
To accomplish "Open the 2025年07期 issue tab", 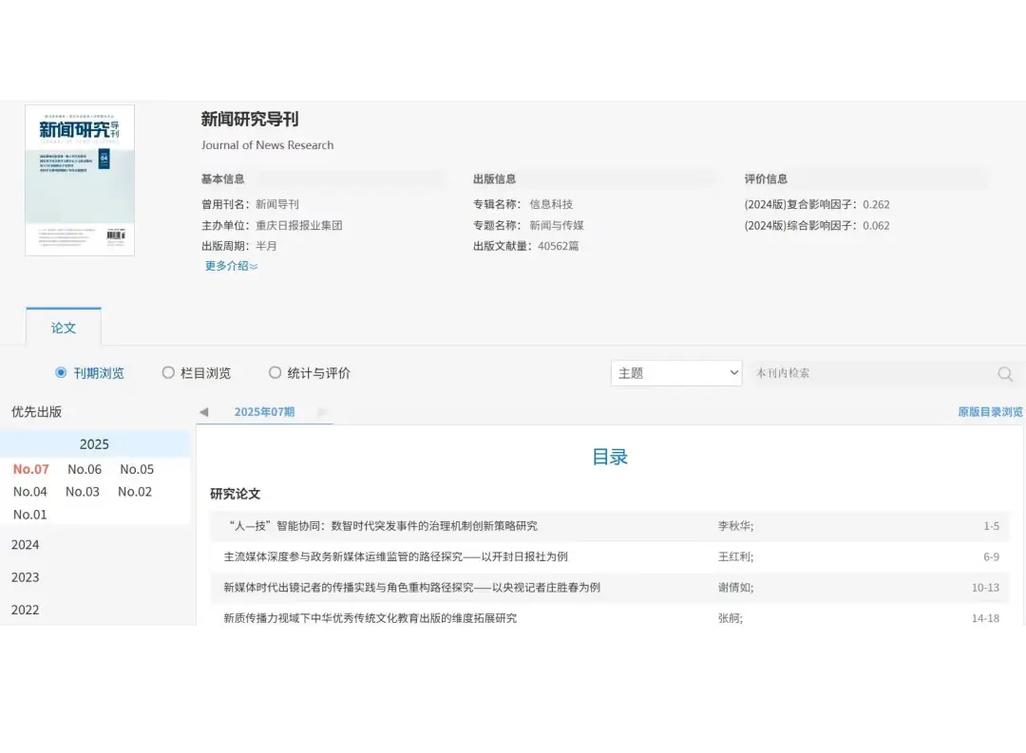I will click(x=264, y=412).
